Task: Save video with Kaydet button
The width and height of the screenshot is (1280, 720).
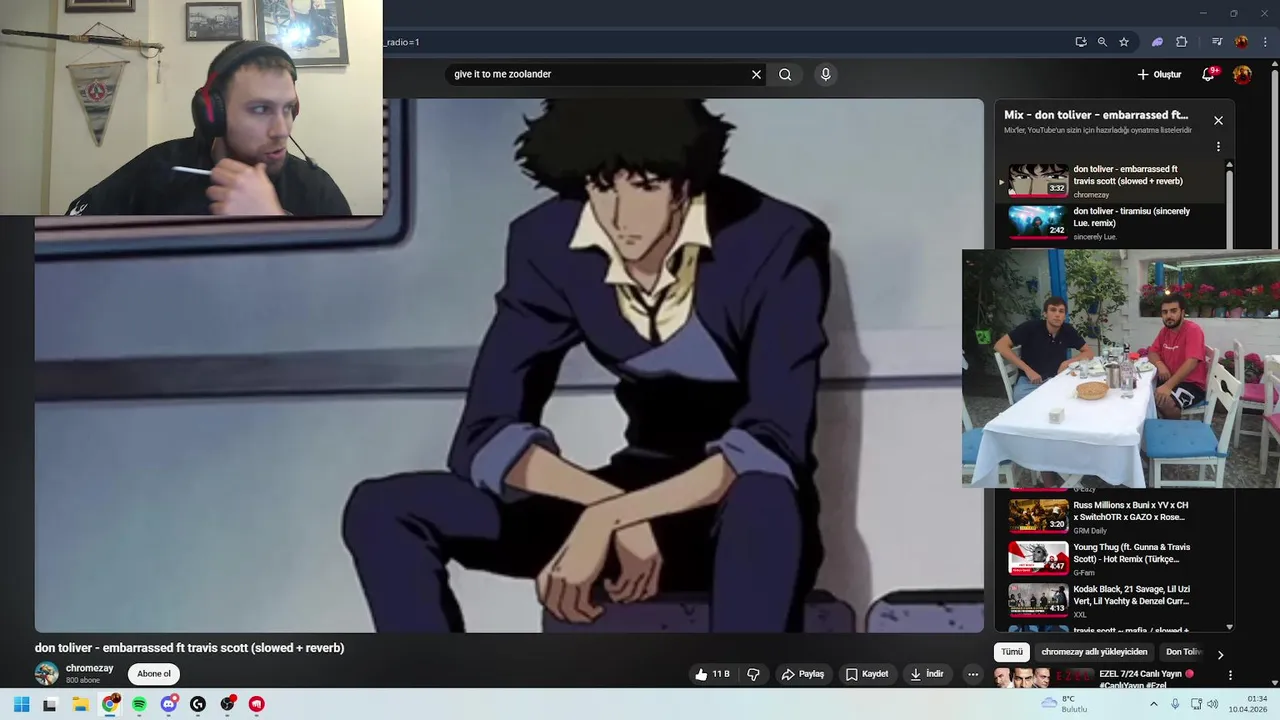Action: pyautogui.click(x=866, y=674)
